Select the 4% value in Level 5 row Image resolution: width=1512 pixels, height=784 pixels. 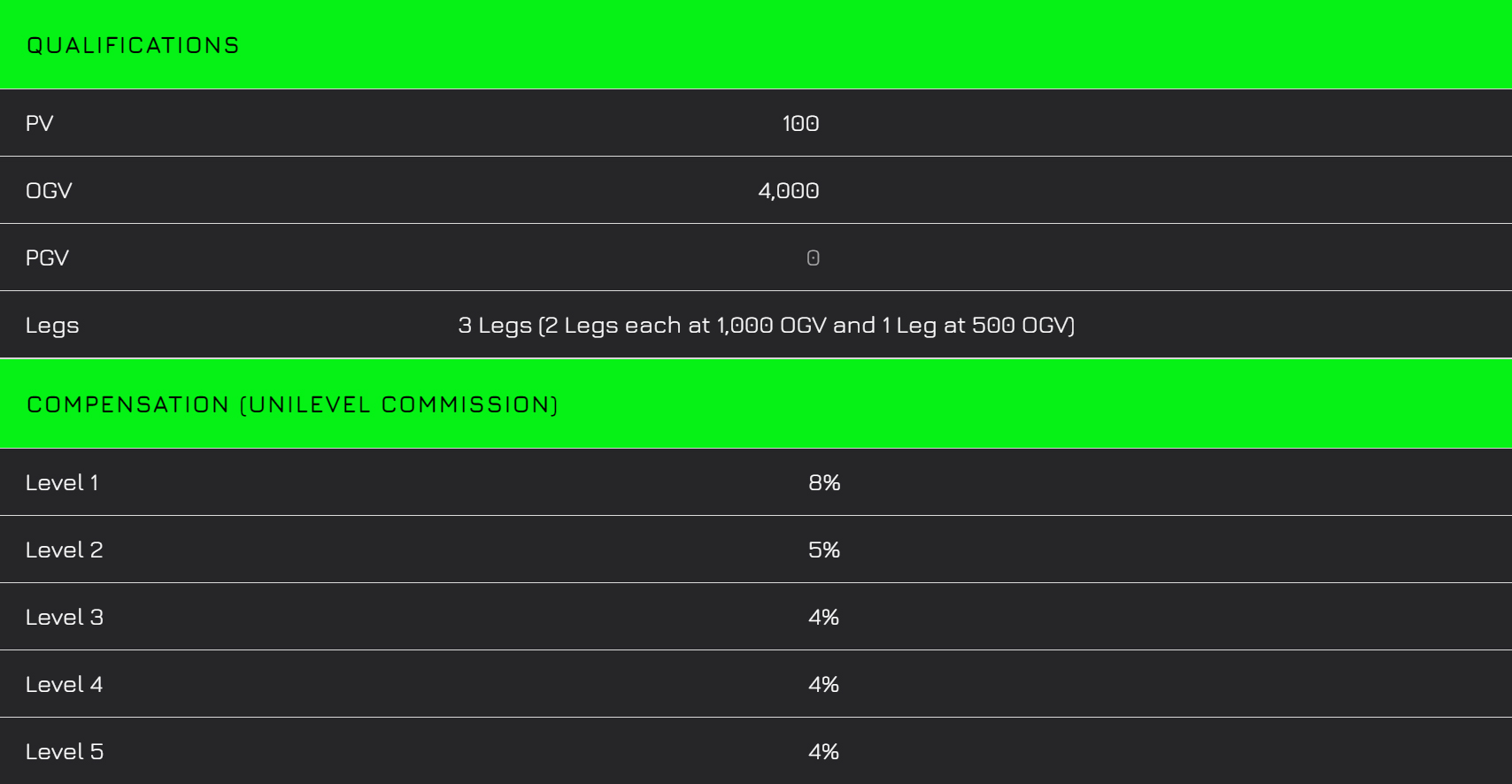click(x=823, y=751)
